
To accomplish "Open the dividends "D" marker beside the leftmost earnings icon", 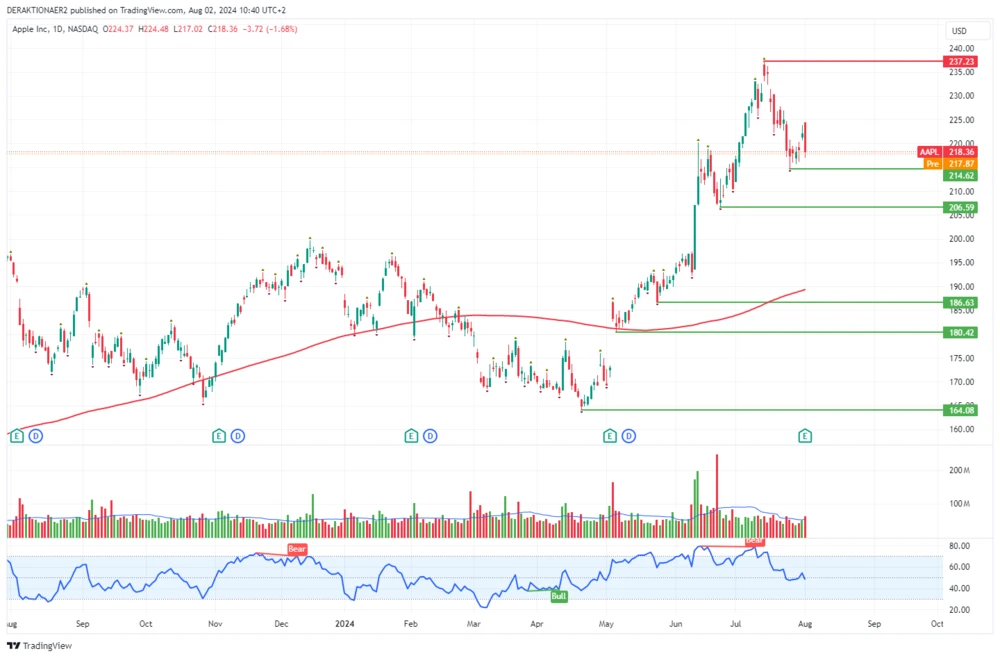I will click(36, 436).
